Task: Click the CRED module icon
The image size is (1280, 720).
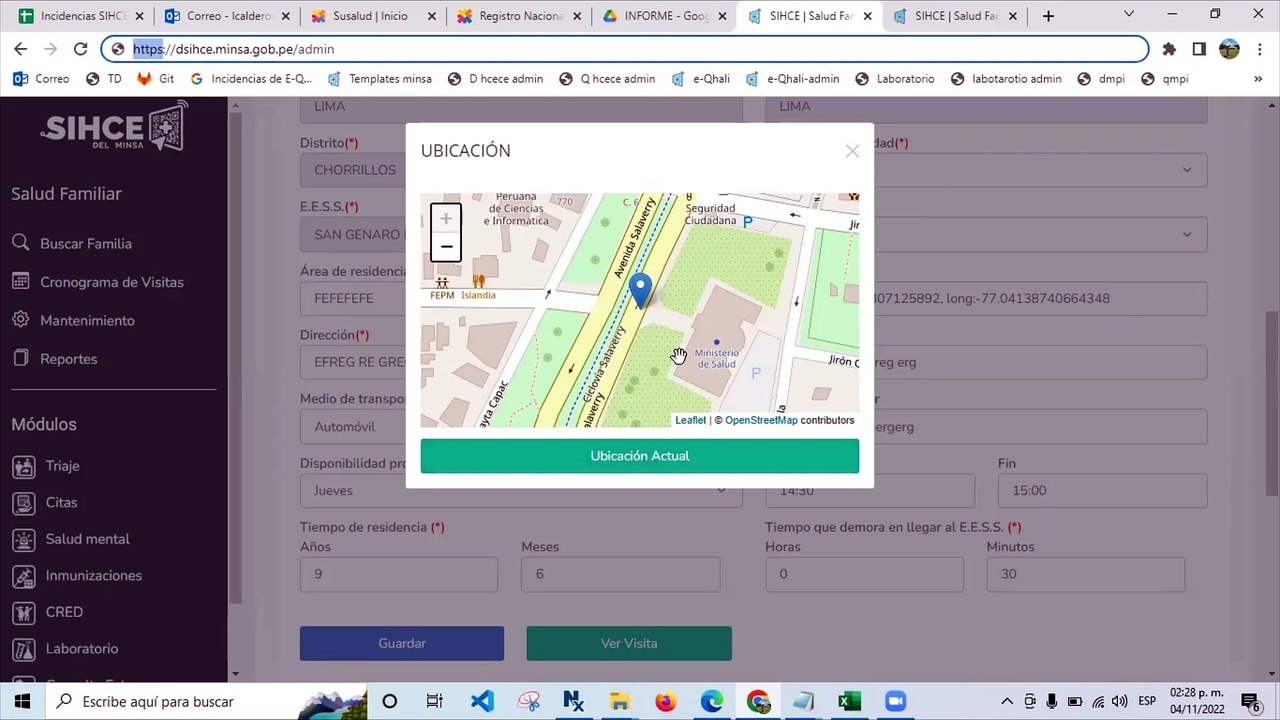Action: pyautogui.click(x=23, y=612)
